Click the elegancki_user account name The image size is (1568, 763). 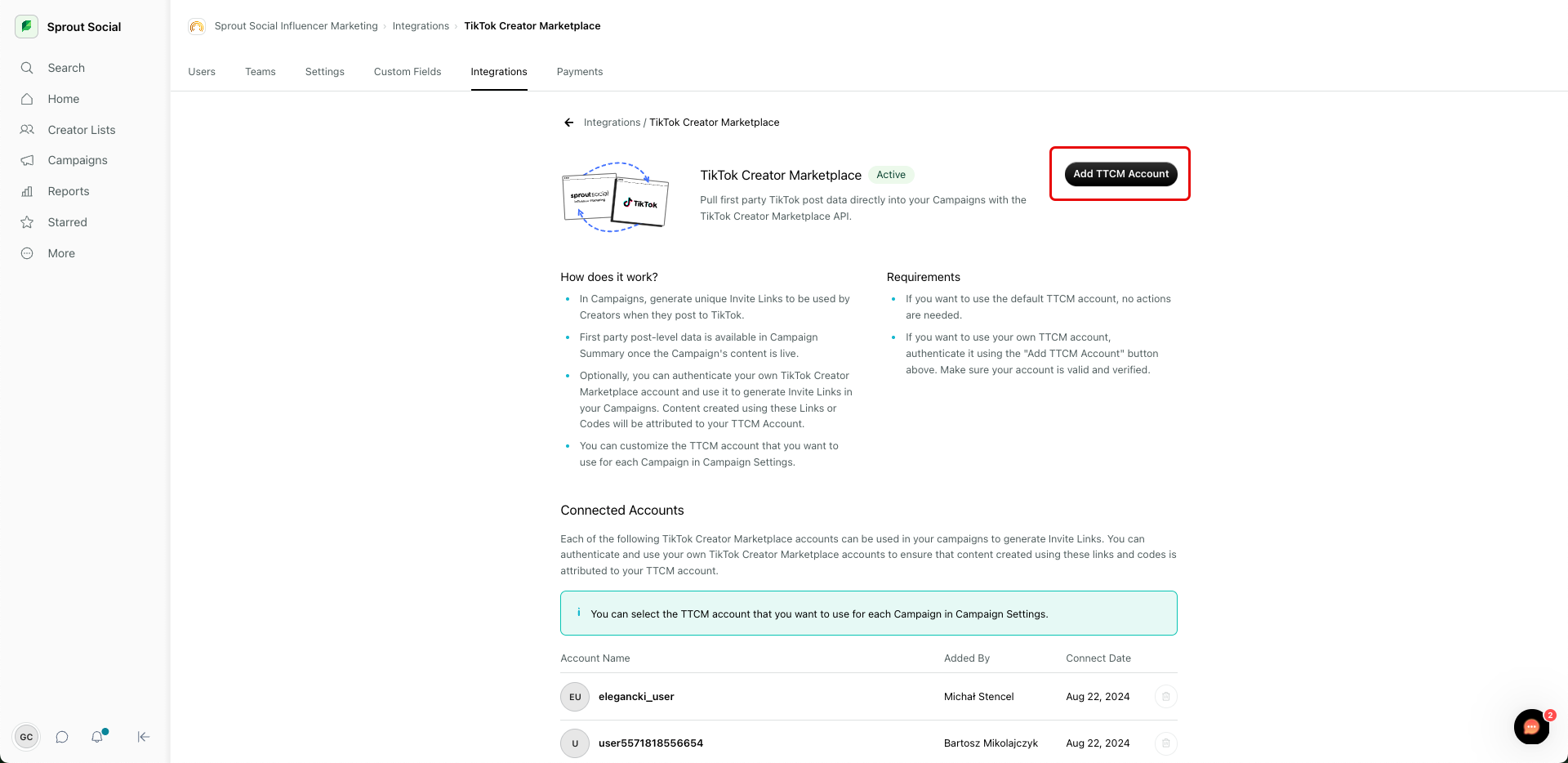(636, 697)
